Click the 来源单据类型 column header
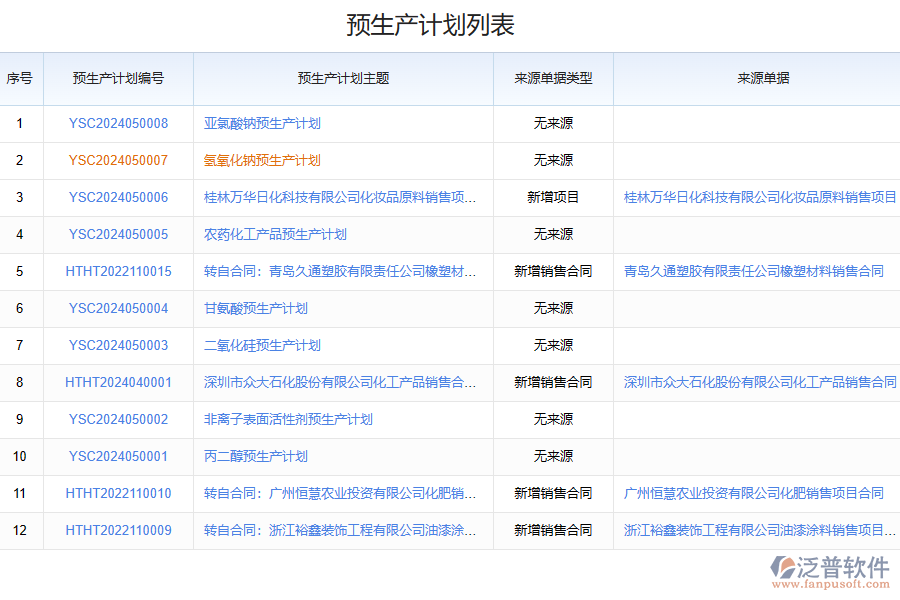 tap(553, 79)
